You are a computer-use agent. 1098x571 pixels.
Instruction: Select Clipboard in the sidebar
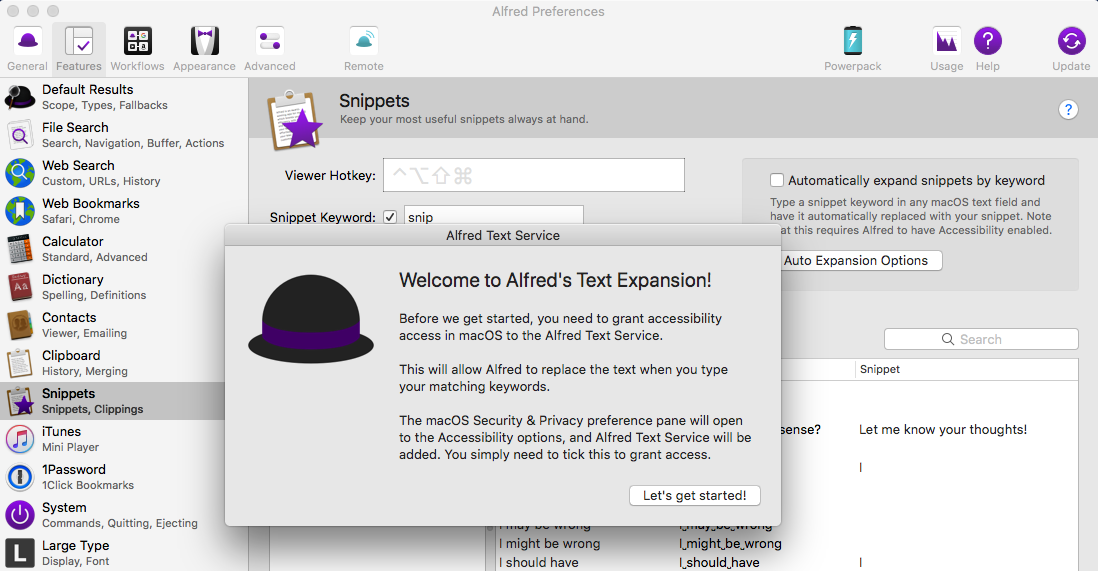[x=112, y=362]
